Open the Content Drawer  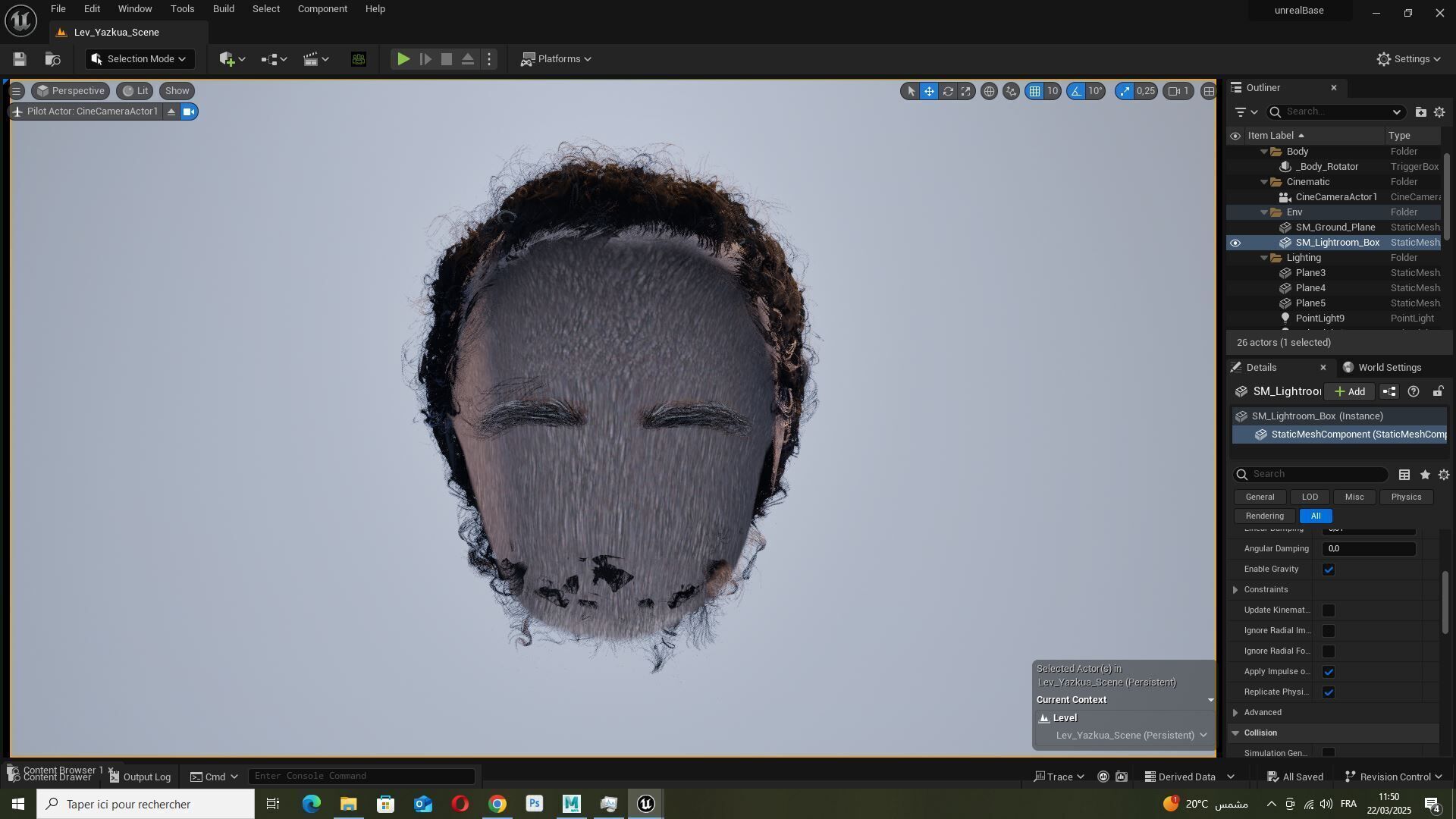click(50, 777)
